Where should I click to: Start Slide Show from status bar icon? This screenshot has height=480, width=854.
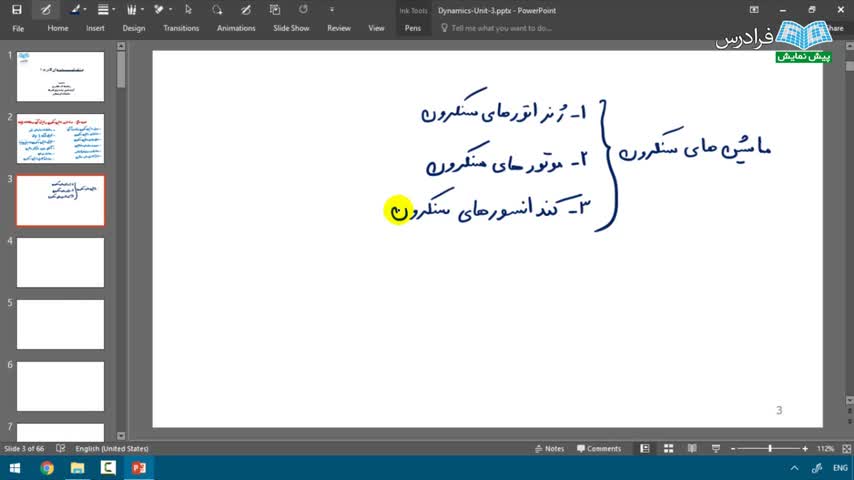[x=716, y=448]
